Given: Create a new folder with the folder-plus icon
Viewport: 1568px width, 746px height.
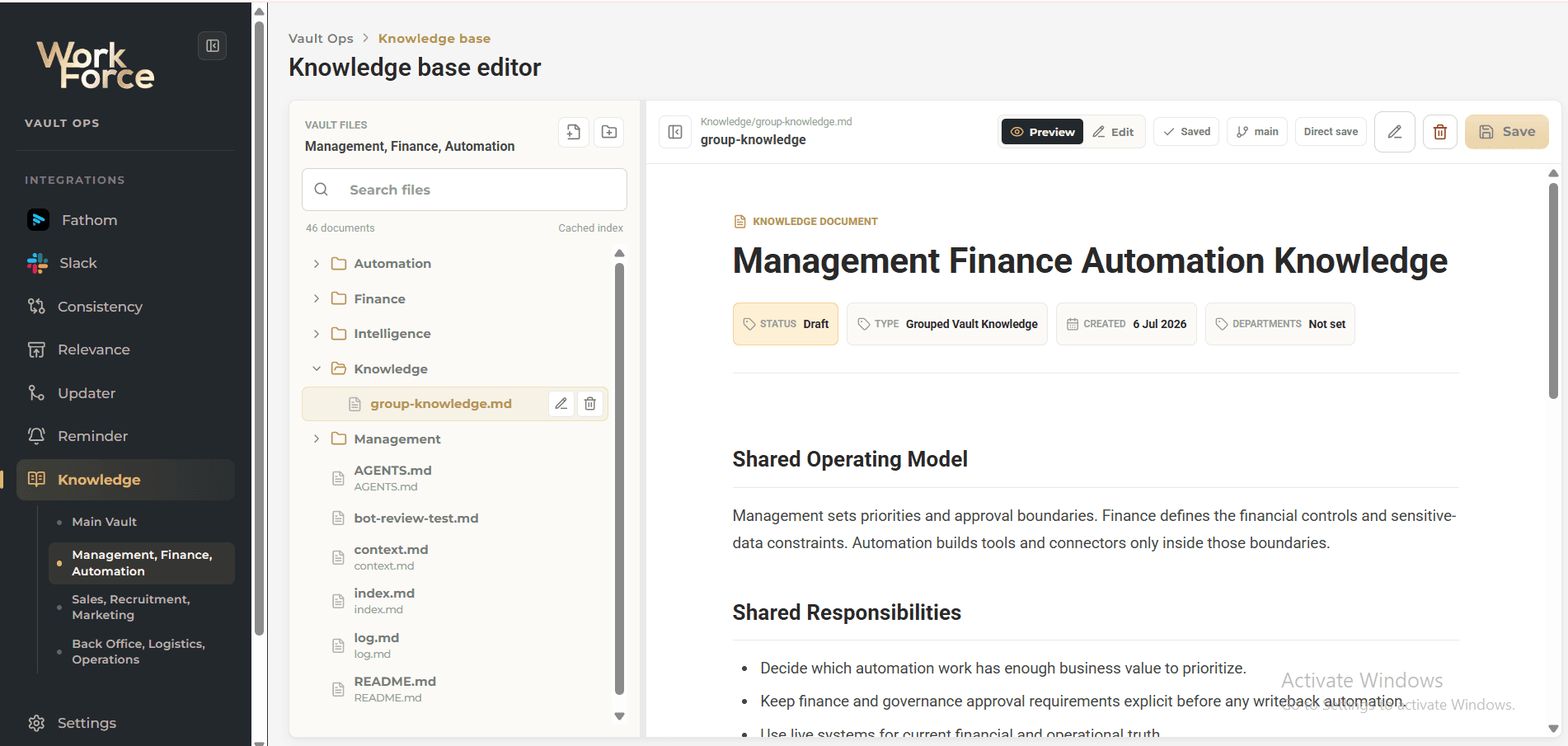Looking at the screenshot, I should coord(609,132).
